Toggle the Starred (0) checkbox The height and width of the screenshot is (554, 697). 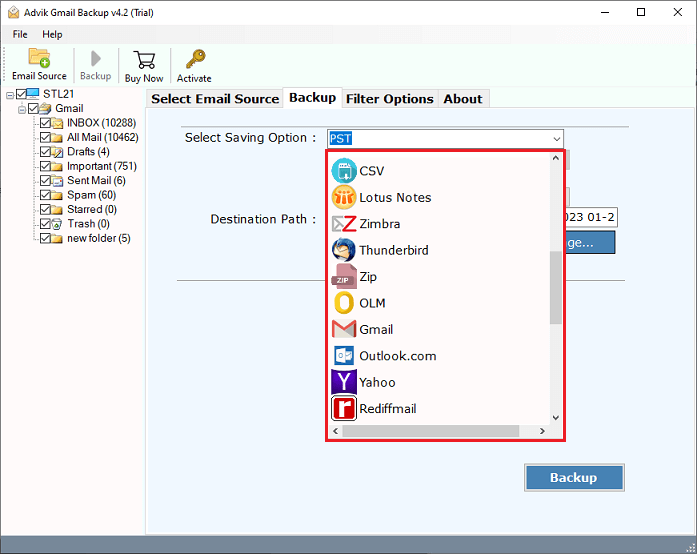pos(45,209)
